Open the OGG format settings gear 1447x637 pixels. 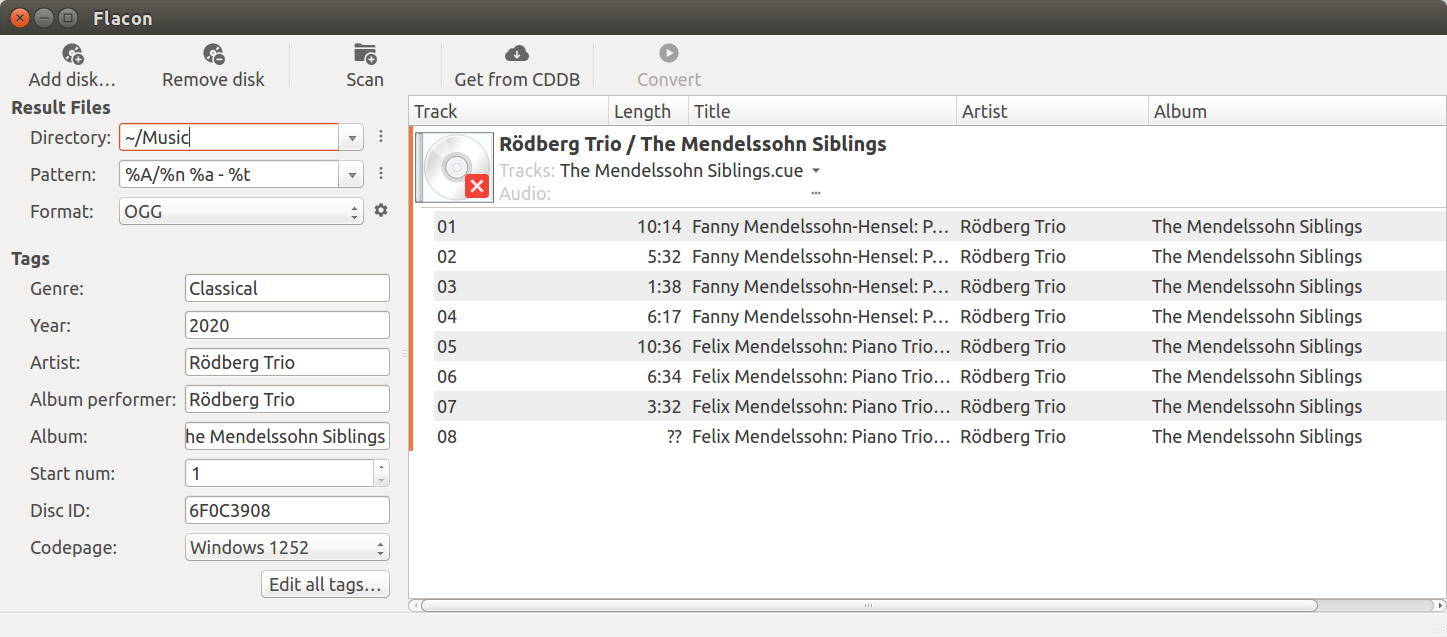pyautogui.click(x=381, y=211)
